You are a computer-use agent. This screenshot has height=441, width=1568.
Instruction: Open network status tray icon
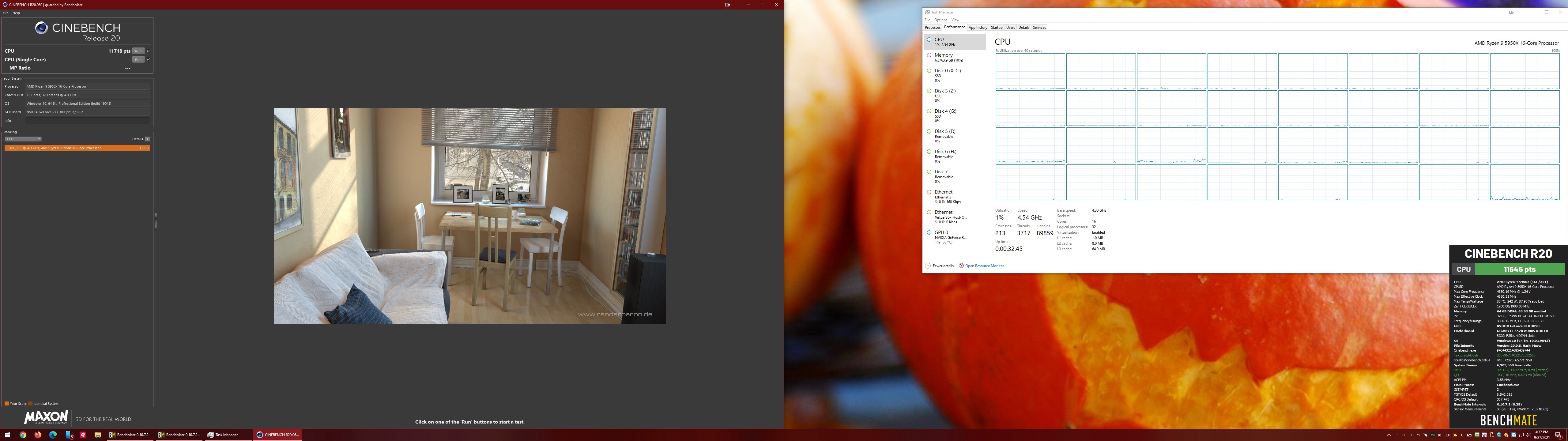pyautogui.click(x=1521, y=435)
